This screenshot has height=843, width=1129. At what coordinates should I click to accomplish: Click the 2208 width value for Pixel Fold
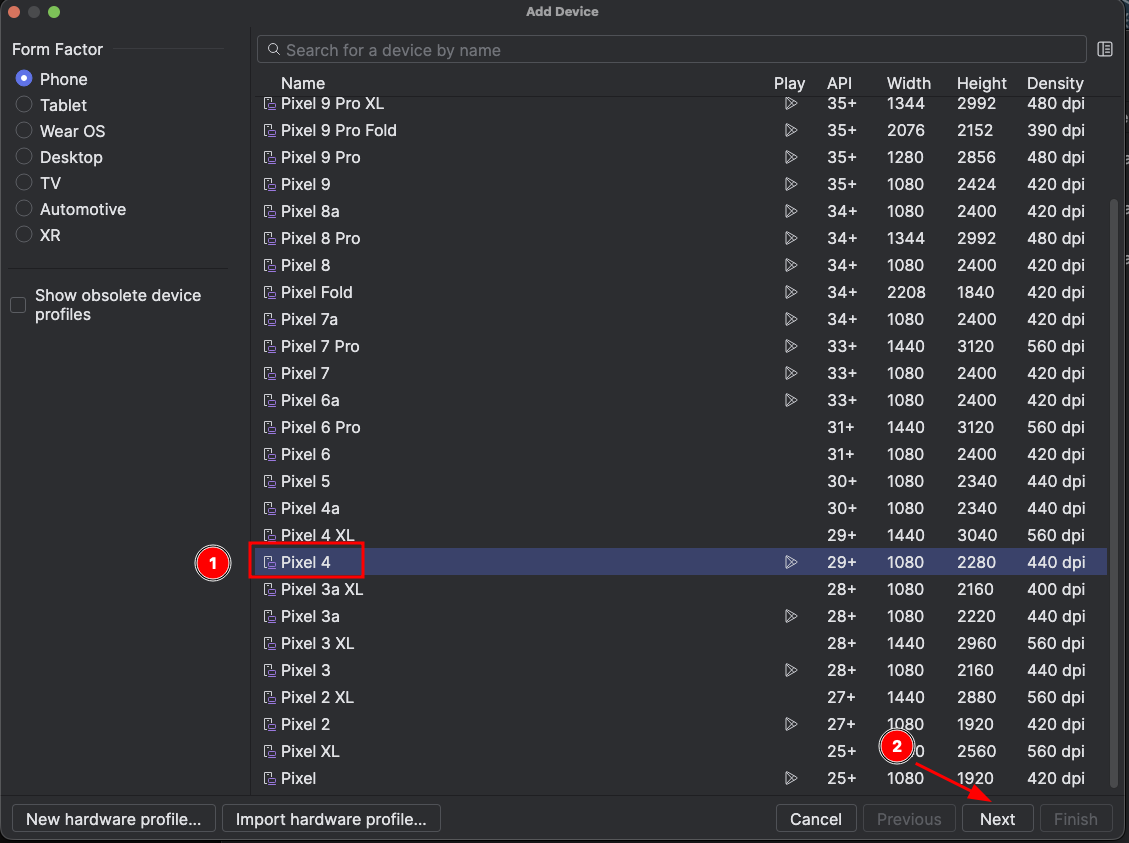[906, 292]
